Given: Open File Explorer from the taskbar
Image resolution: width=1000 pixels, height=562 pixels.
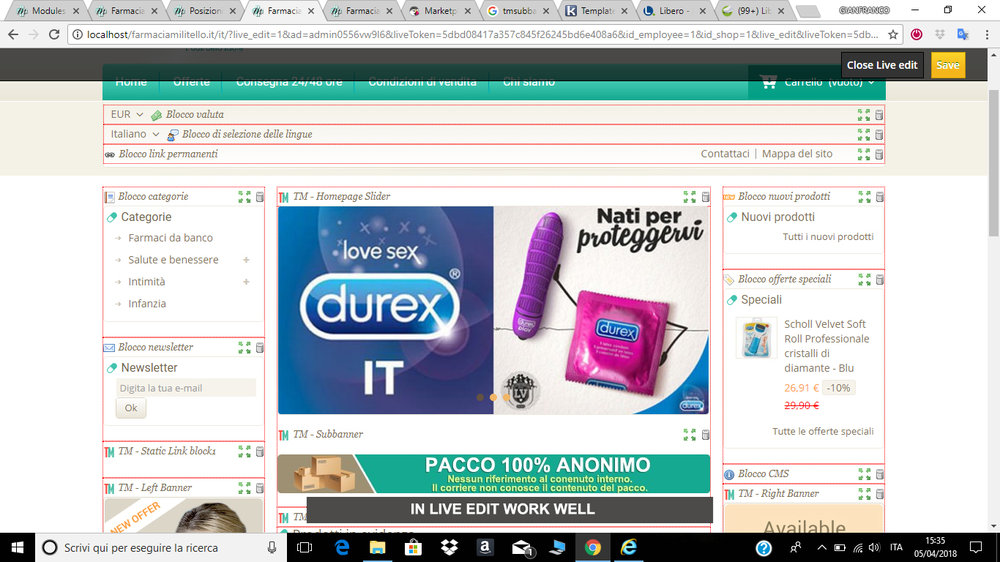Looking at the screenshot, I should pyautogui.click(x=378, y=547).
